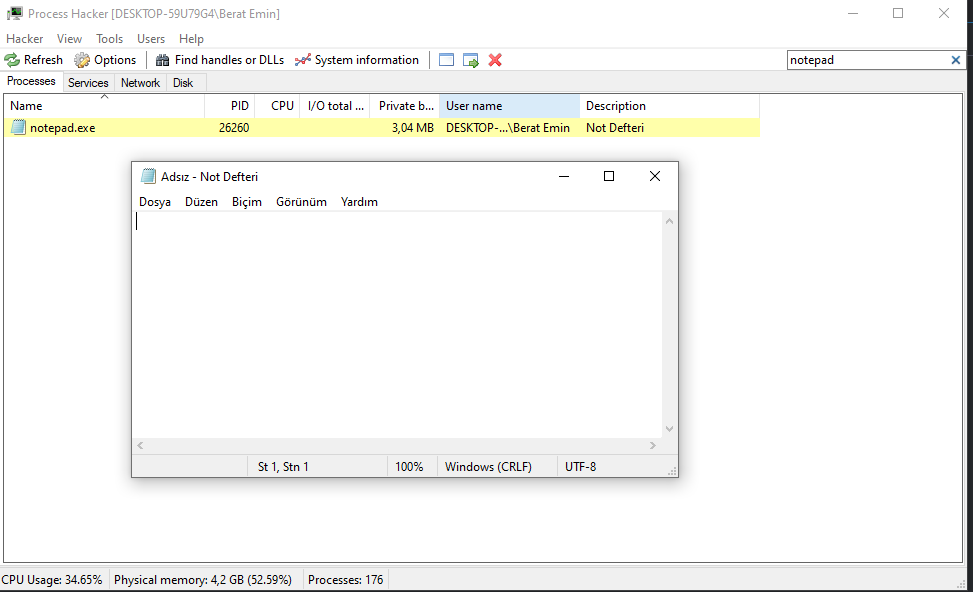The height and width of the screenshot is (592, 973).
Task: Maximize the Process Hacker window
Action: 898,13
